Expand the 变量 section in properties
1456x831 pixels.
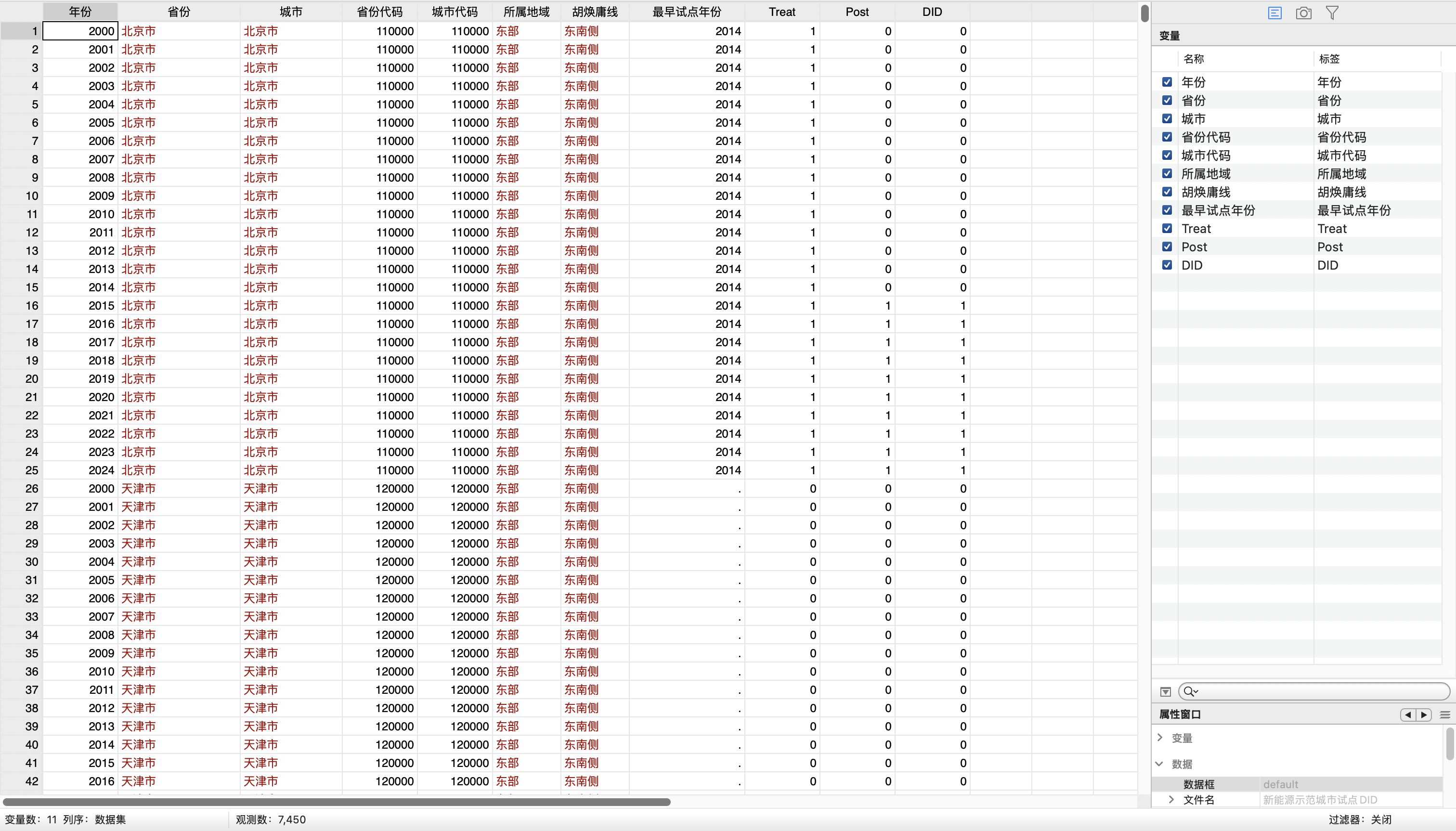click(x=1160, y=738)
